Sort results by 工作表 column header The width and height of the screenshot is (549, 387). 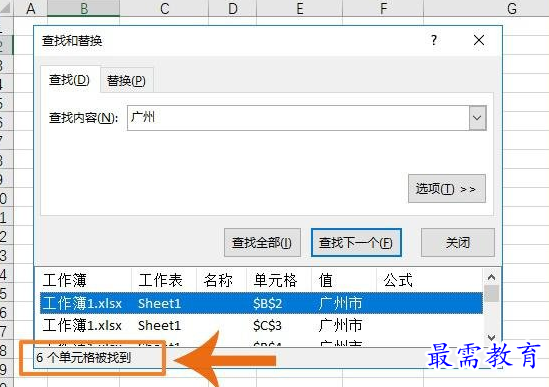click(164, 280)
